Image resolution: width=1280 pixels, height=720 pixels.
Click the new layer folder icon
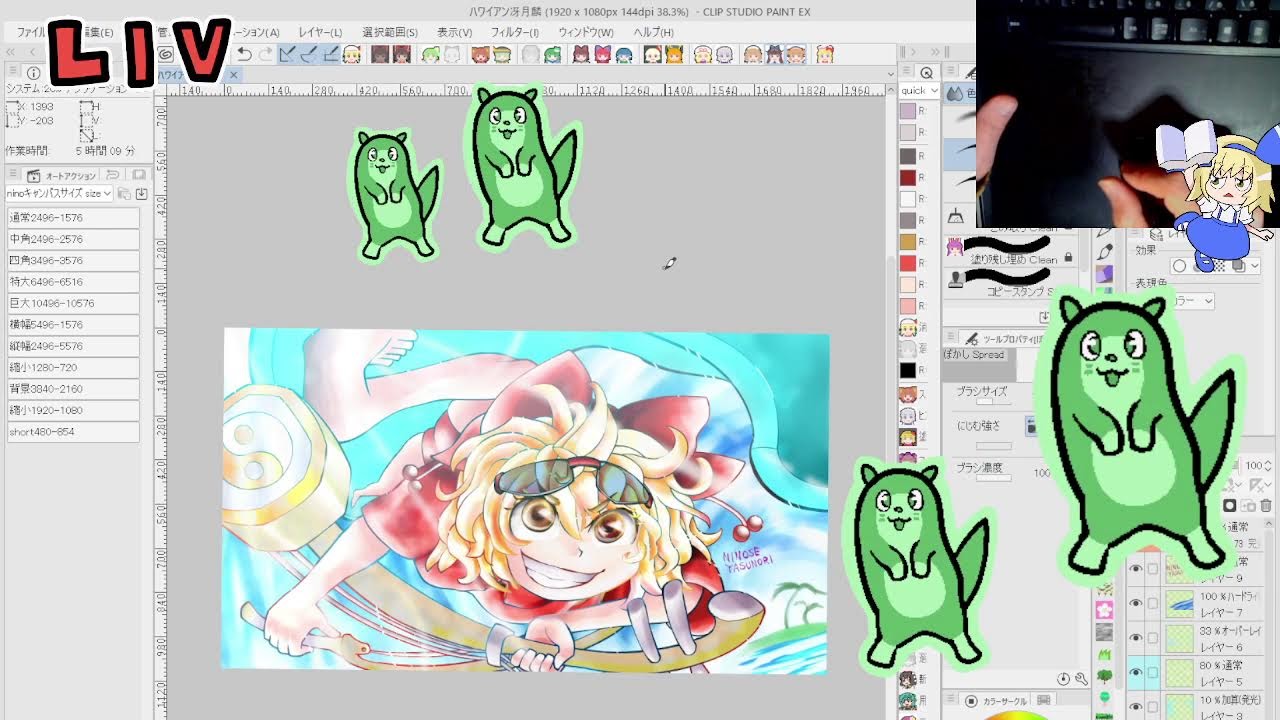(1248, 506)
